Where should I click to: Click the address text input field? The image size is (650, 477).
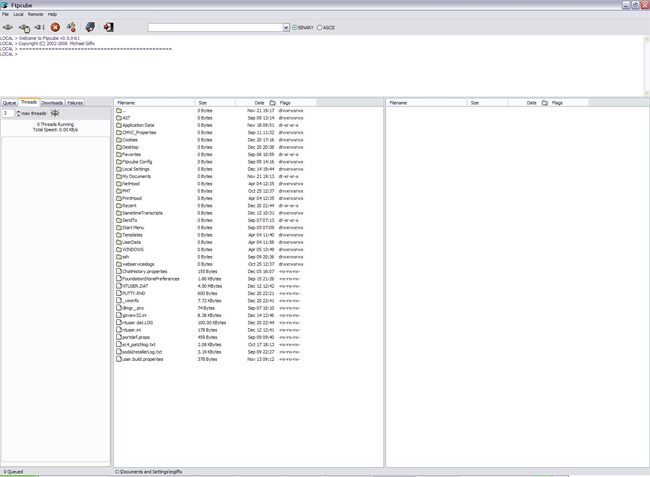pos(216,27)
